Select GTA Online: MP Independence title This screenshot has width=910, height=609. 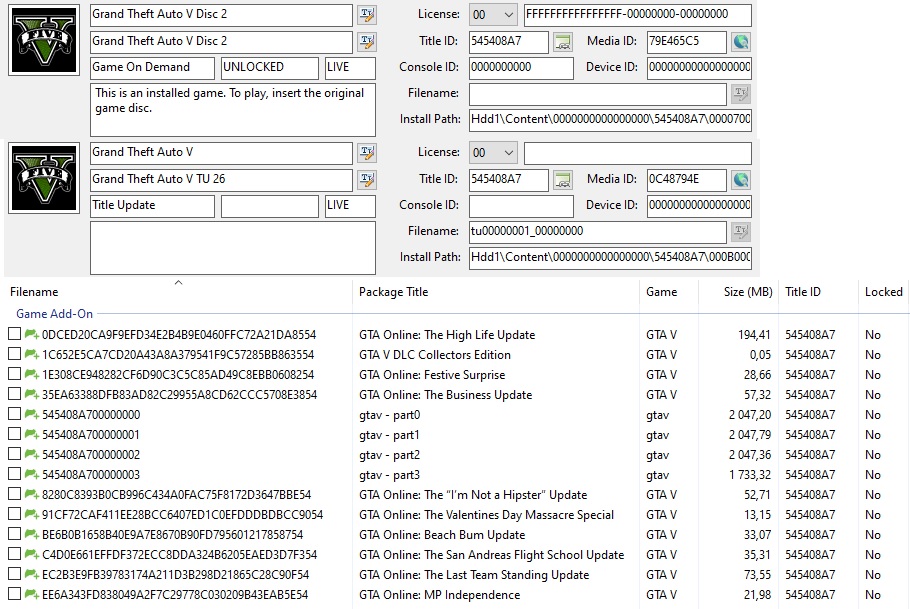tap(439, 595)
